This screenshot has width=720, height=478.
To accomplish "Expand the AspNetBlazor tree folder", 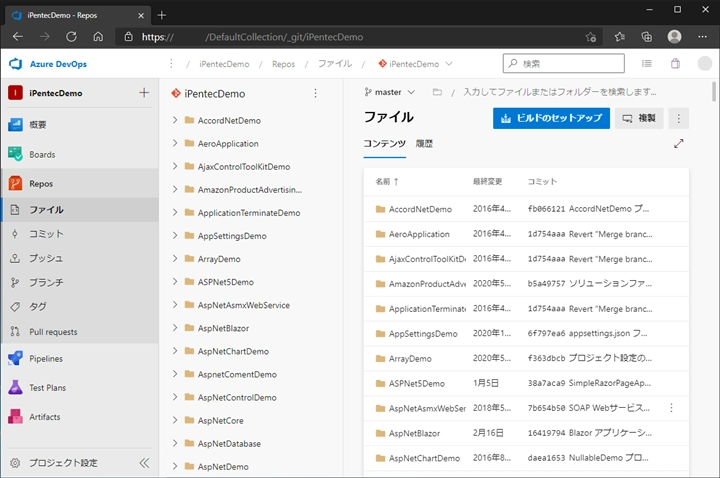I will pos(175,328).
